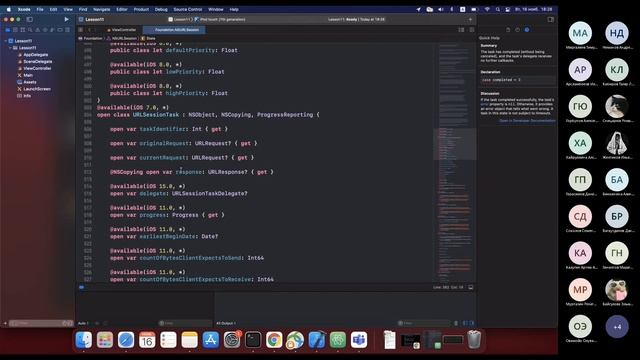Open the Xcode menu
Screen dimensions: 640x360
tap(24, 9)
